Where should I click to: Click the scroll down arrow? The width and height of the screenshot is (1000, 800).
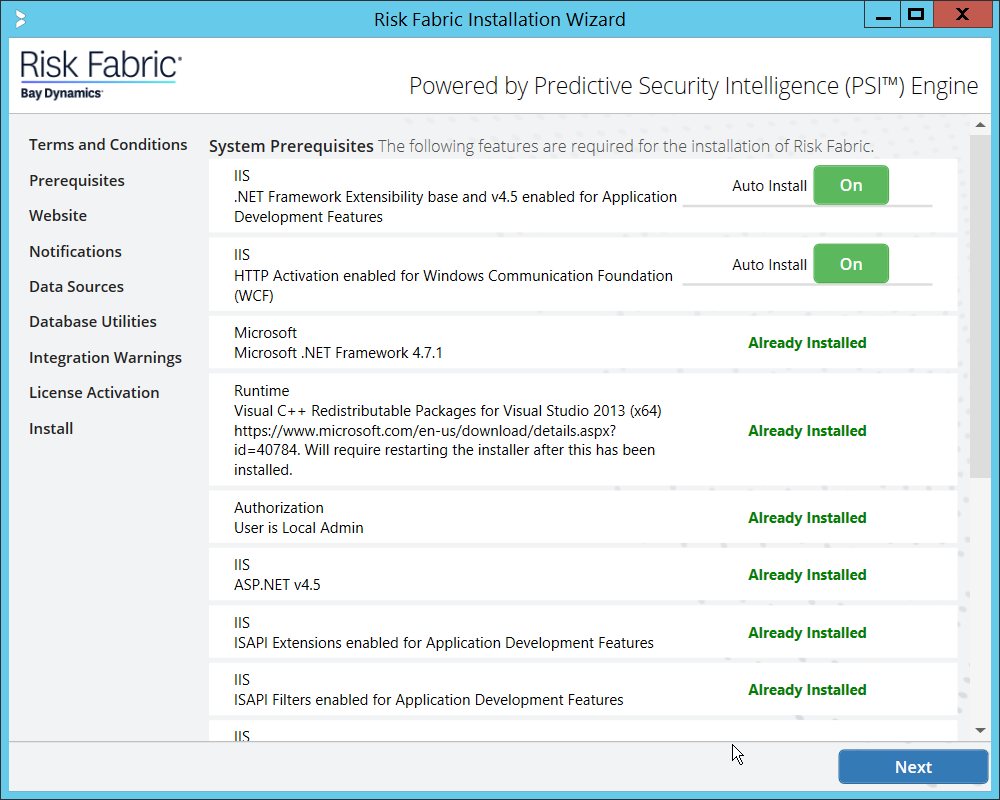click(x=980, y=730)
